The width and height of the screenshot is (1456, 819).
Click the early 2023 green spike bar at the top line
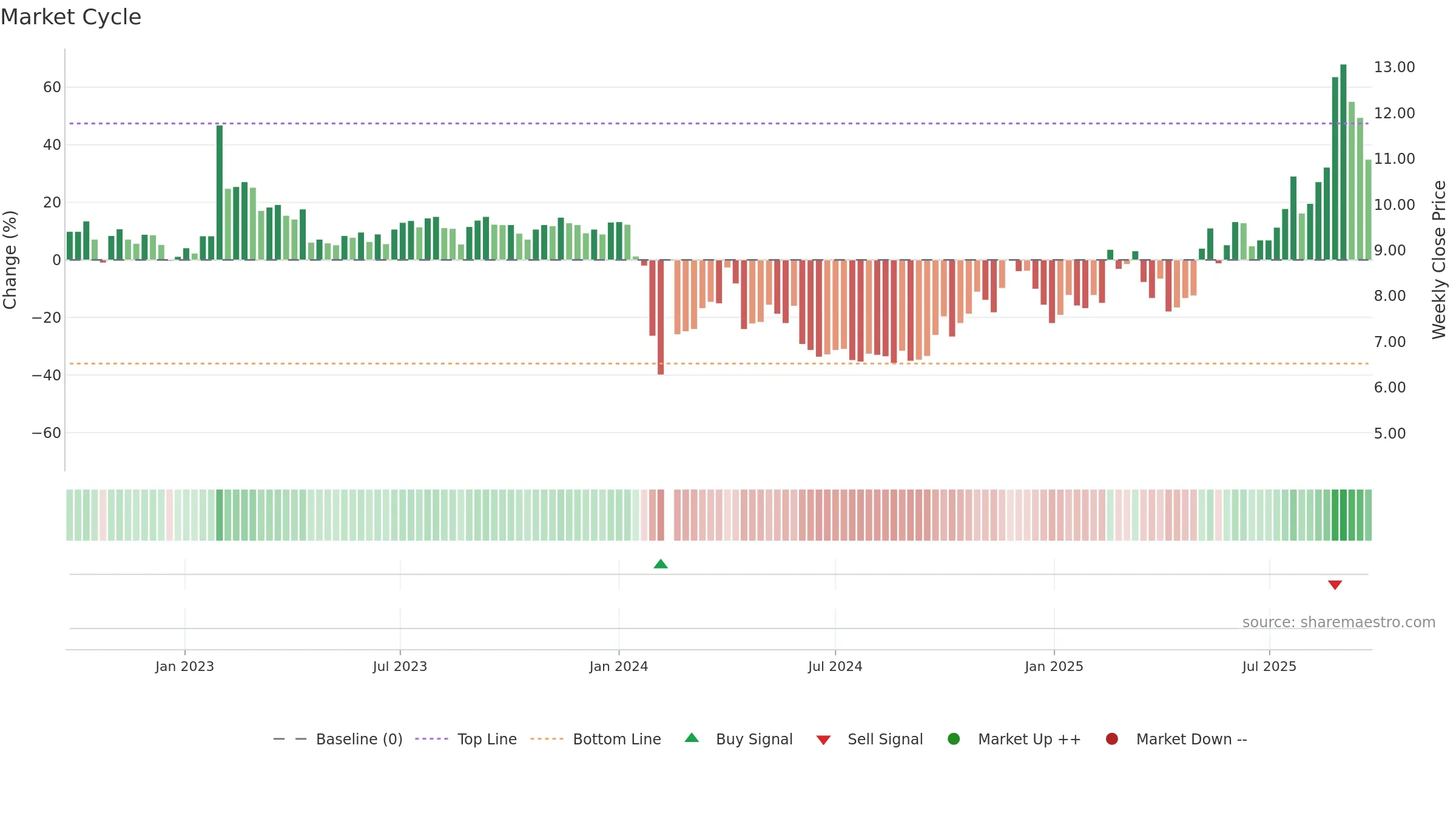pos(220,192)
